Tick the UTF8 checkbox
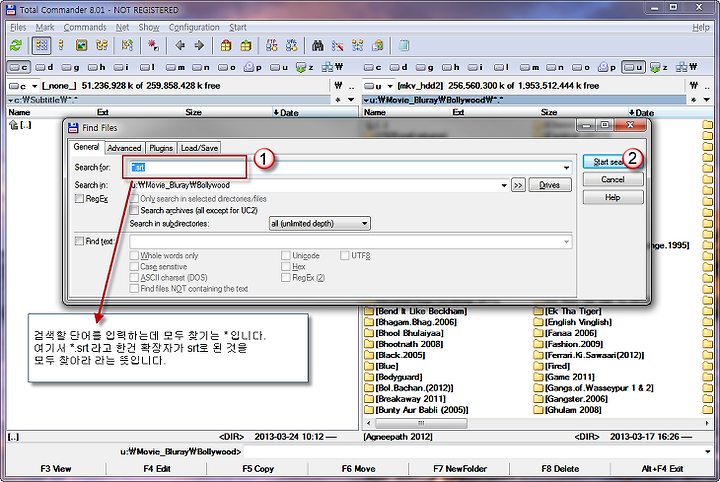Viewport: 720px width, 482px height. (x=344, y=255)
